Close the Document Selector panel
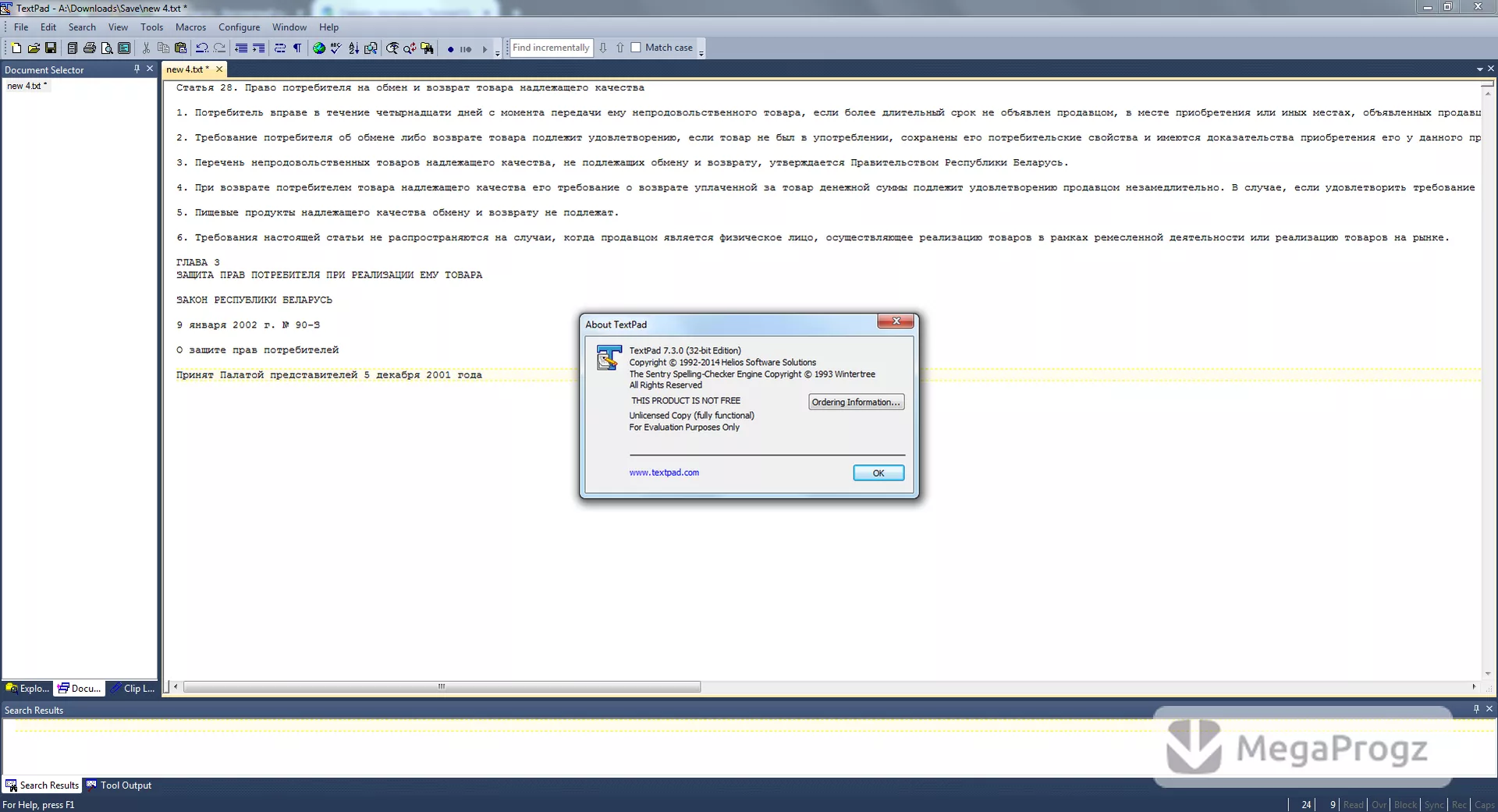 (x=150, y=69)
